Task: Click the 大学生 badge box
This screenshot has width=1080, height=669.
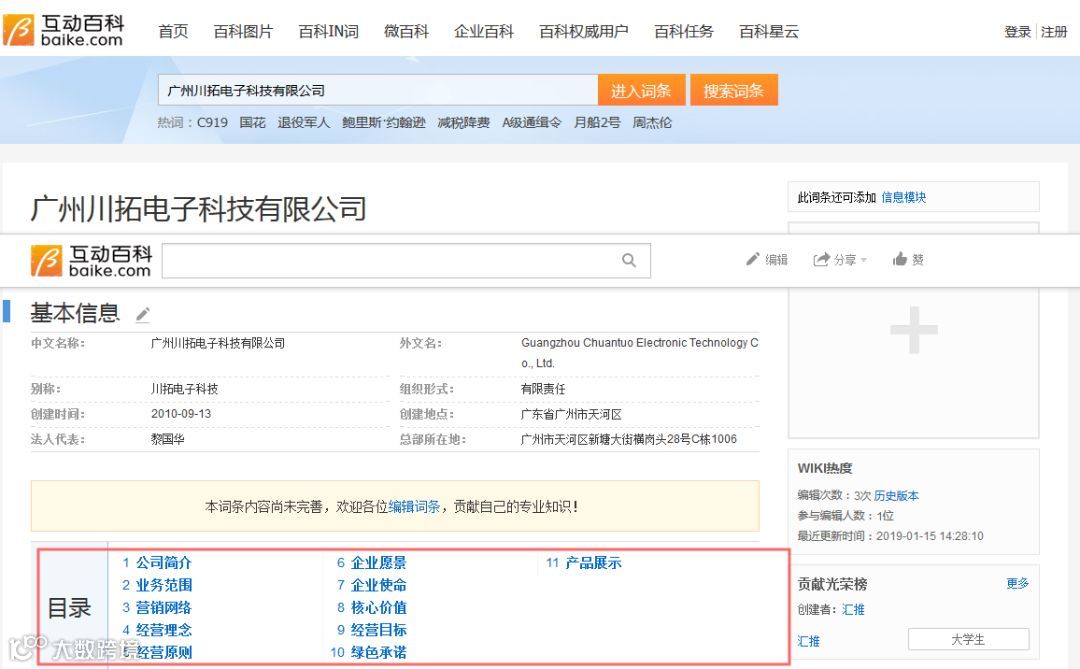Action: click(968, 639)
